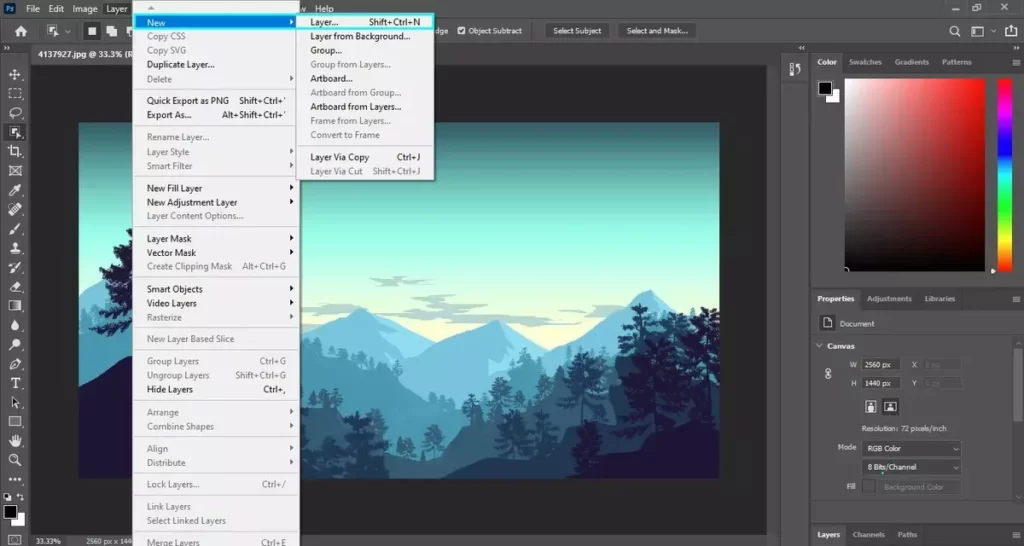Select the Rectangular Marquee tool
1024x546 pixels.
[15, 93]
